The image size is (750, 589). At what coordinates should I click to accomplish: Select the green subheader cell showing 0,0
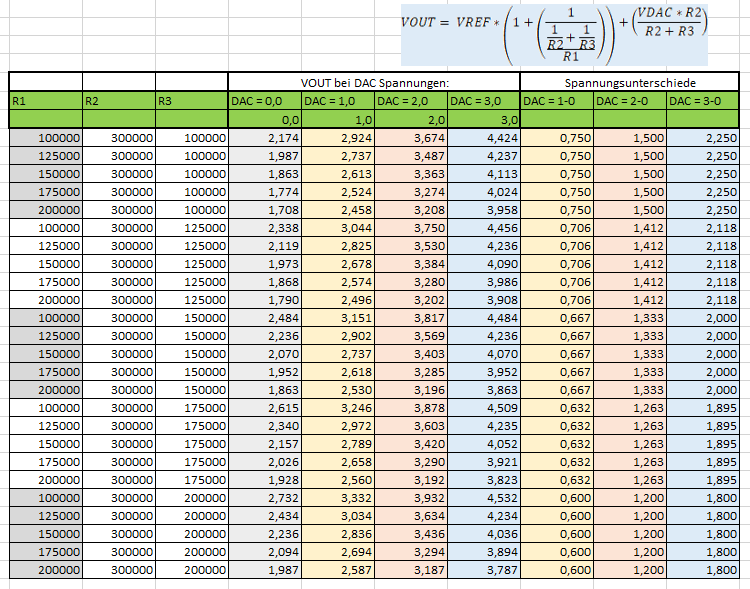pyautogui.click(x=265, y=119)
